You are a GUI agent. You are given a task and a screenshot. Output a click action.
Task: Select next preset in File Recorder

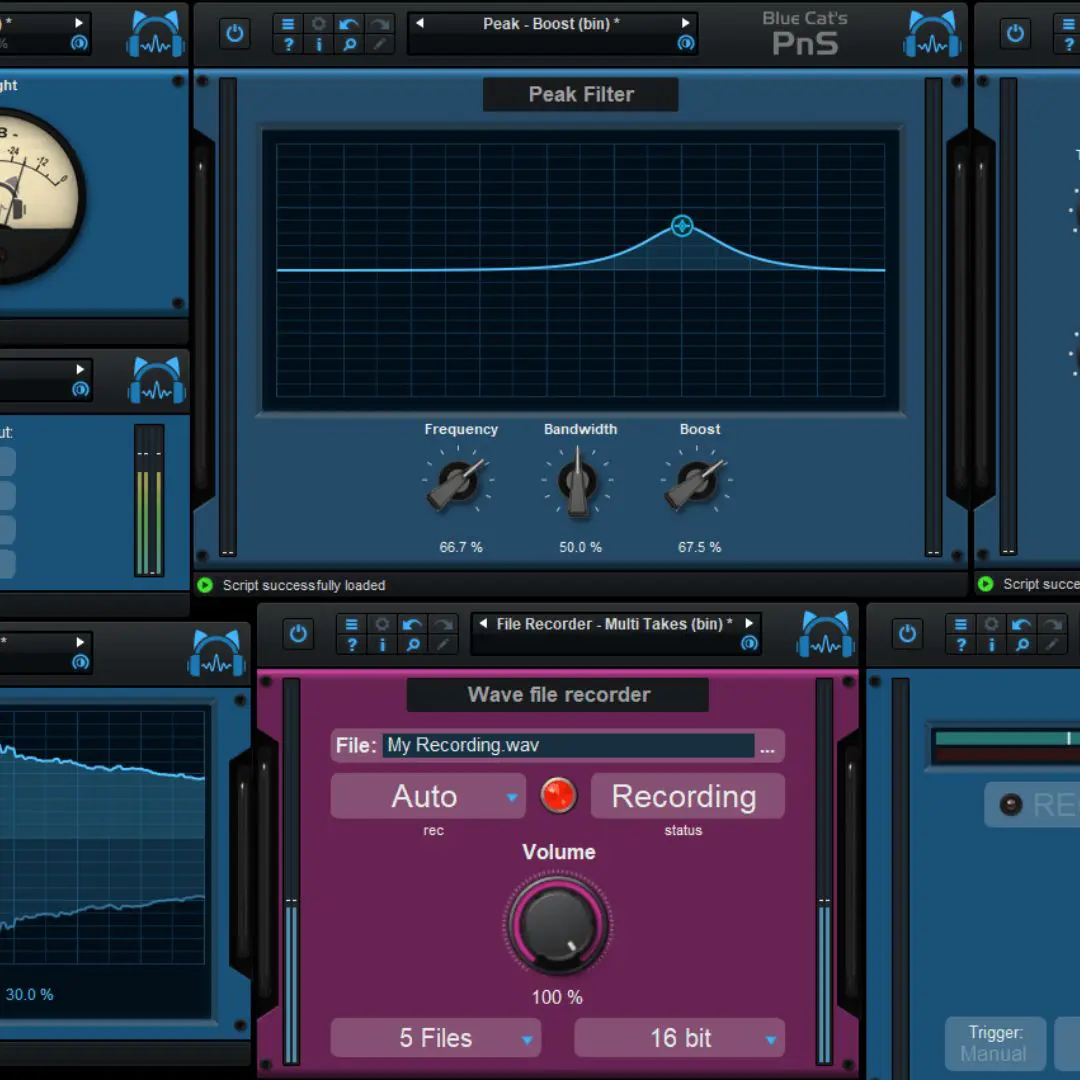pyautogui.click(x=749, y=623)
